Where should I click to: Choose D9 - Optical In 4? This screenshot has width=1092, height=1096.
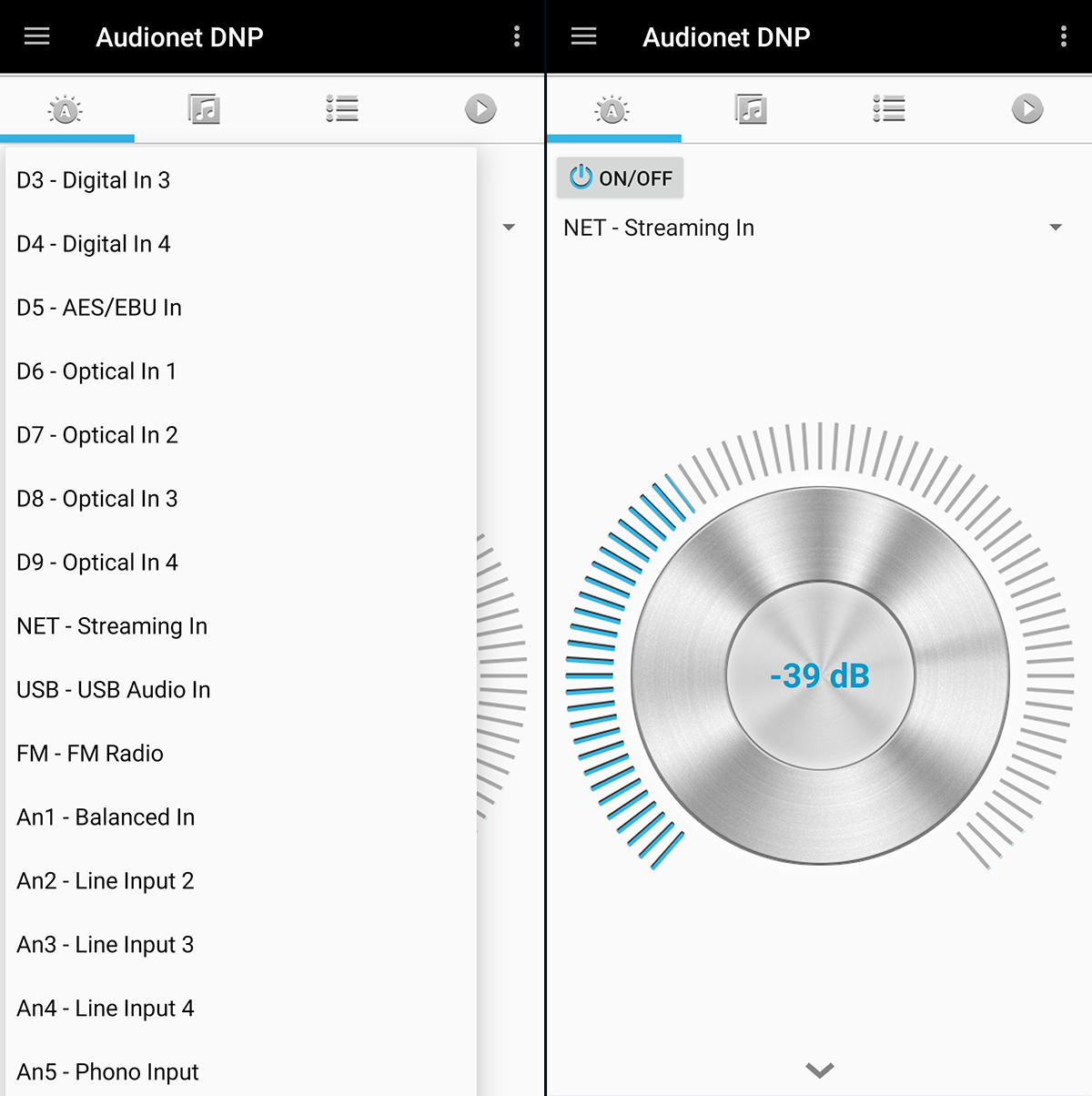241,563
